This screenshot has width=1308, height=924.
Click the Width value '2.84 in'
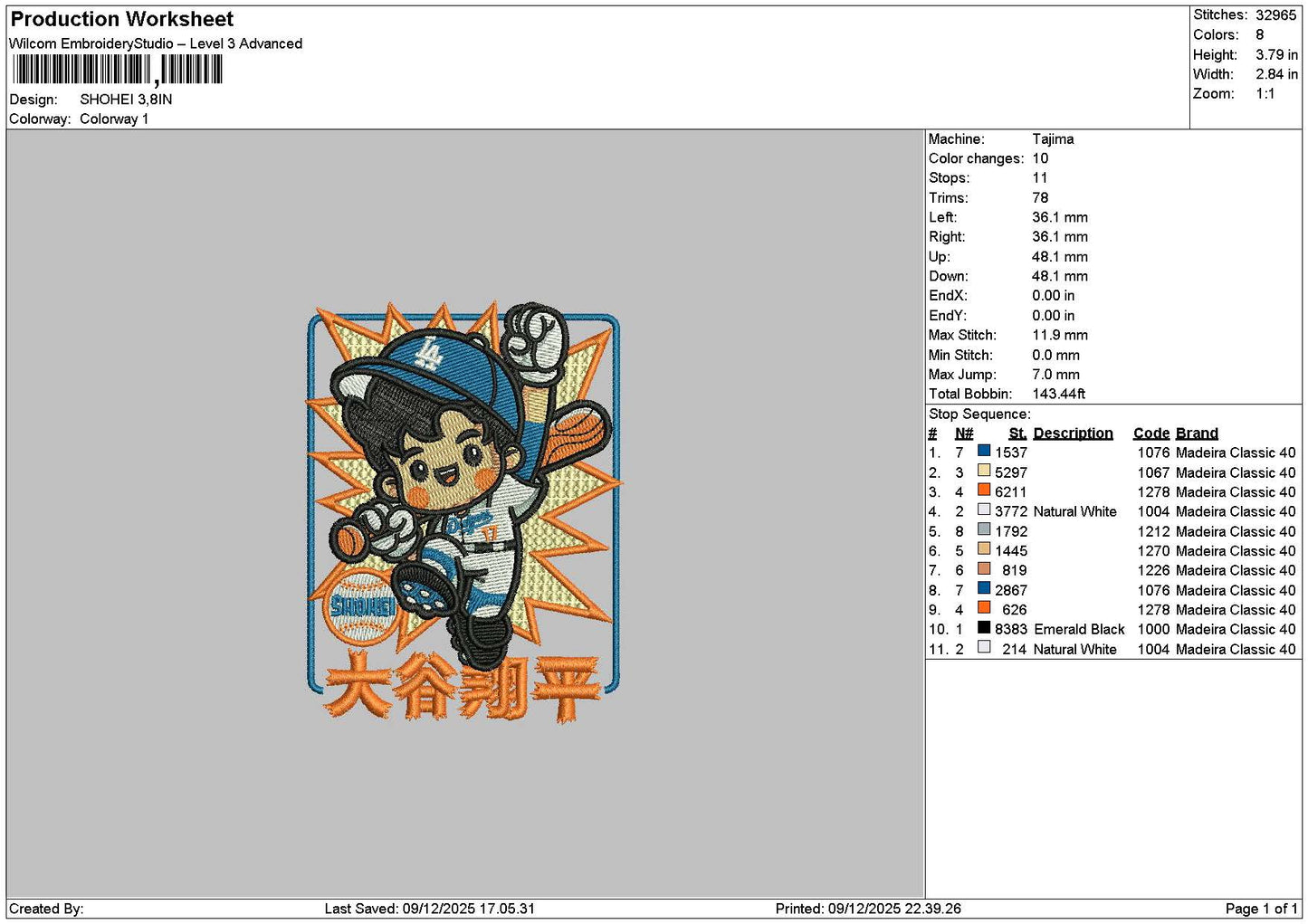(1276, 74)
